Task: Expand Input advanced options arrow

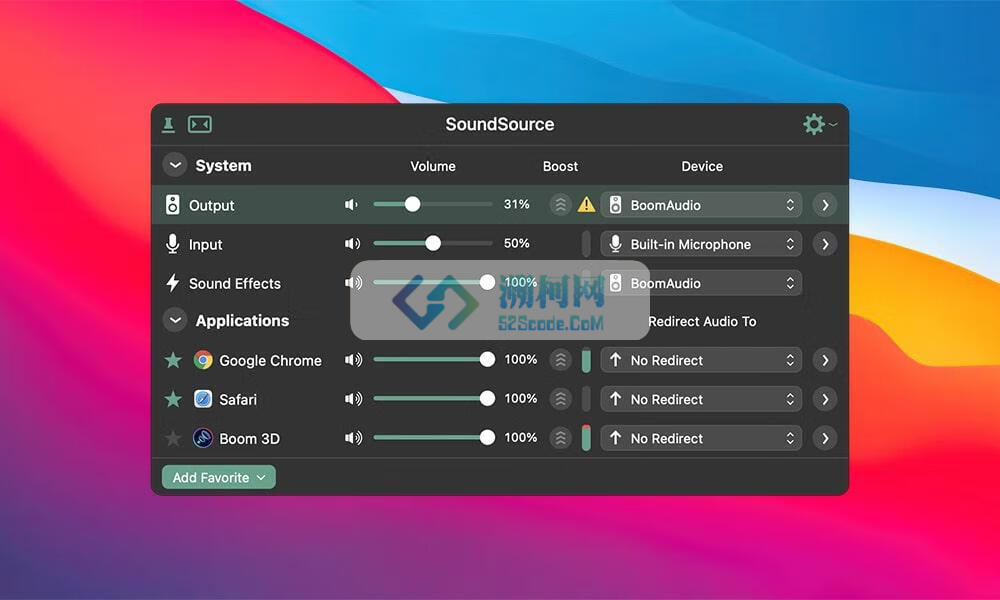Action: coord(825,244)
